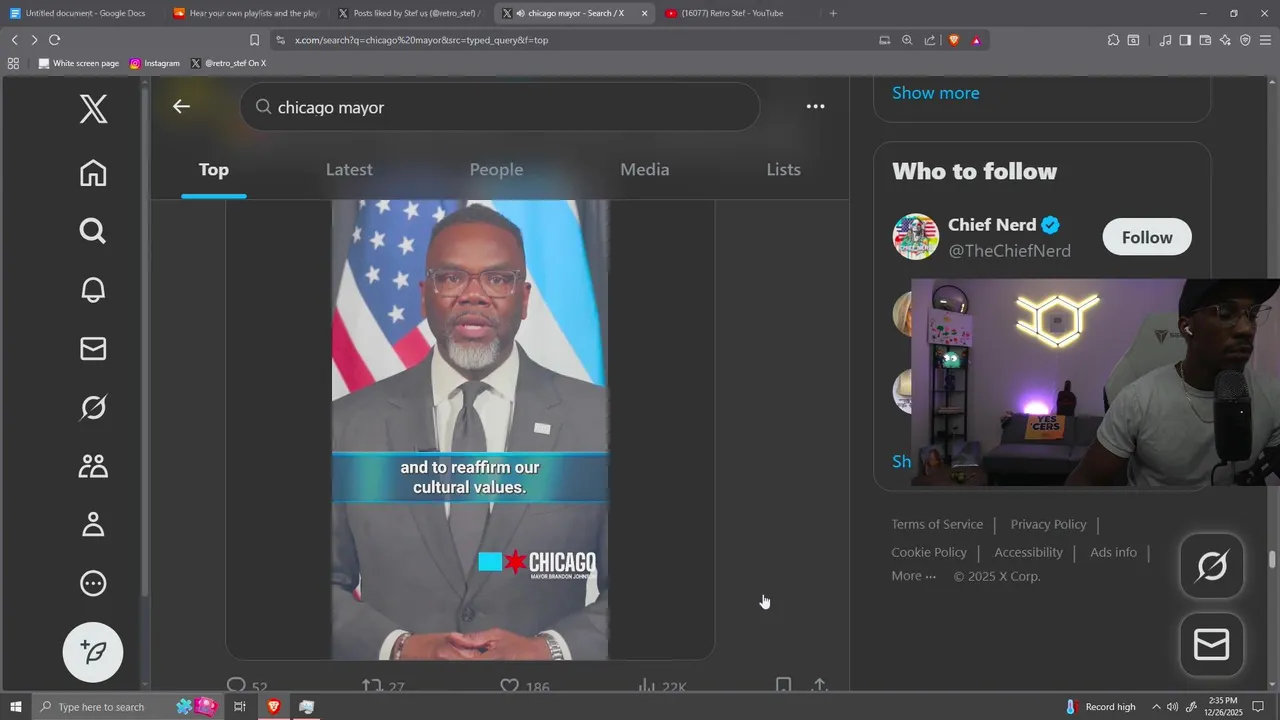Screen dimensions: 1280x720
Task: Open floating Grok button
Action: [1212, 567]
